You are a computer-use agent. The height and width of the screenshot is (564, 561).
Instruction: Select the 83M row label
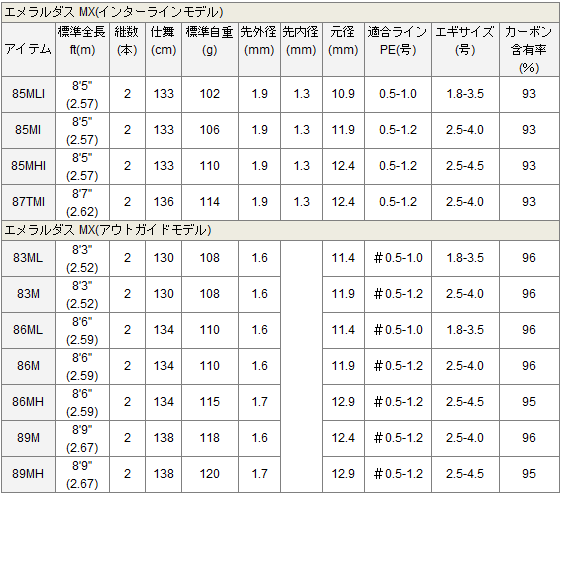pyautogui.click(x=28, y=294)
